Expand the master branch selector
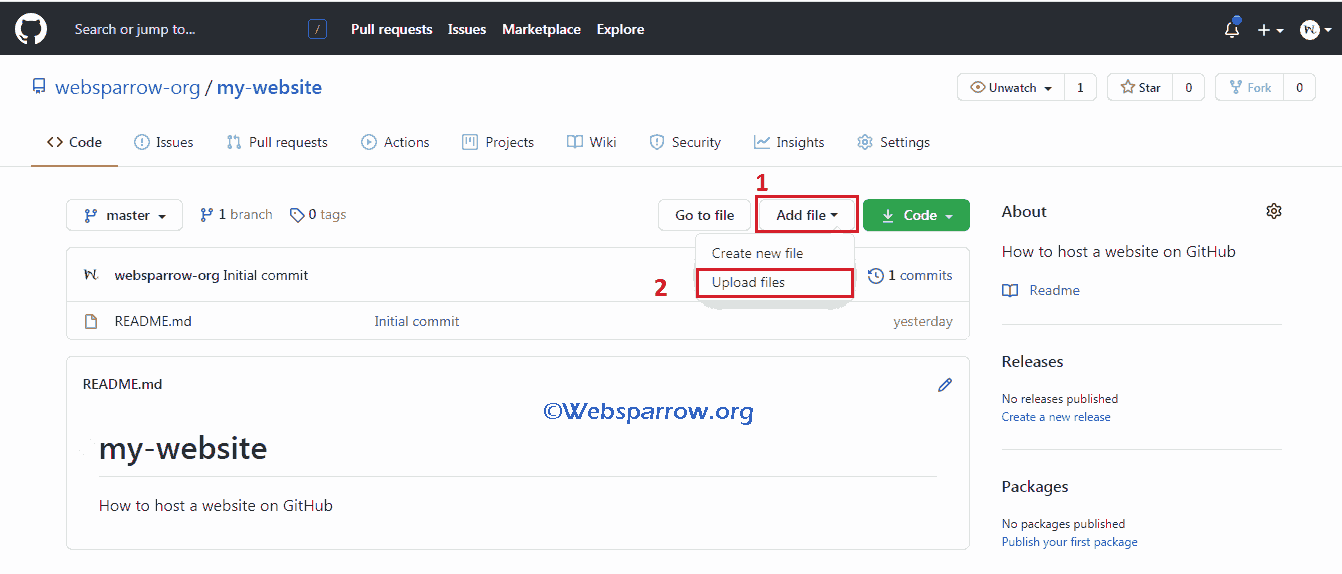The width and height of the screenshot is (1342, 574). 124,215
